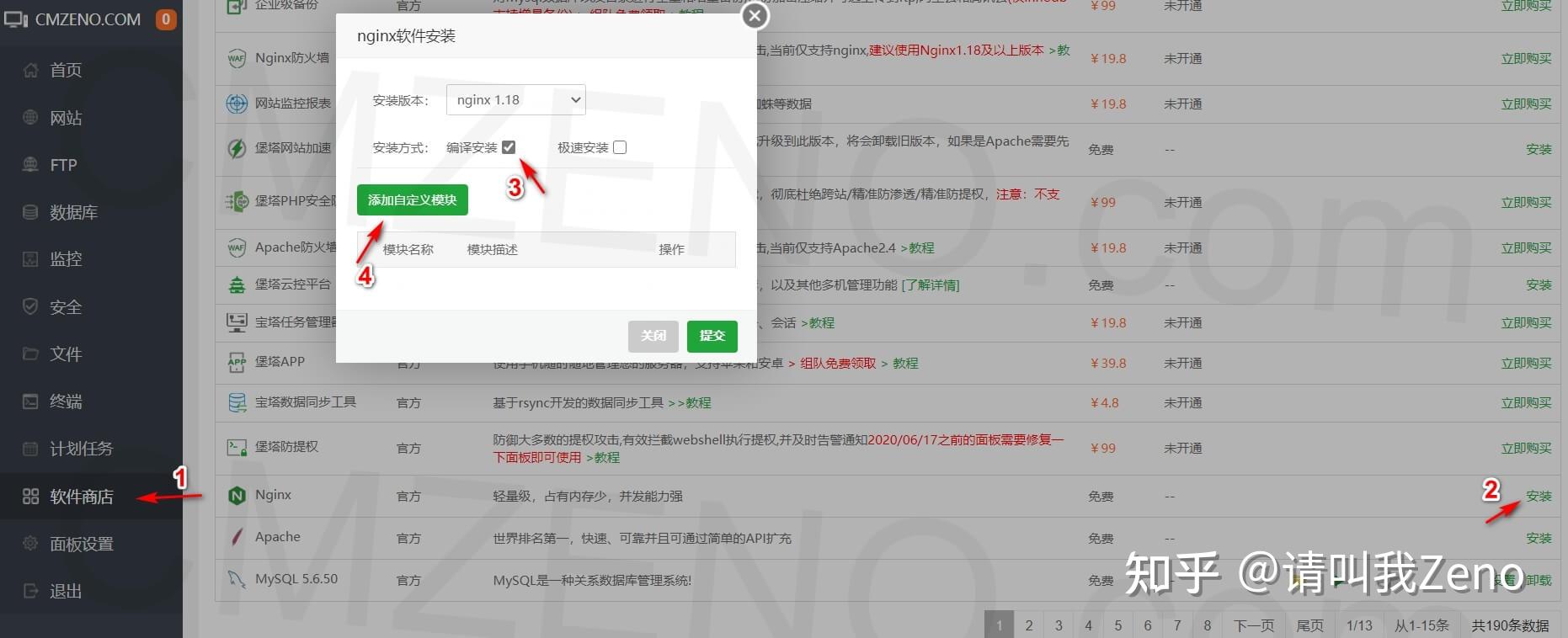
Task: Click the orange 0 notification badge
Action: pyautogui.click(x=166, y=19)
